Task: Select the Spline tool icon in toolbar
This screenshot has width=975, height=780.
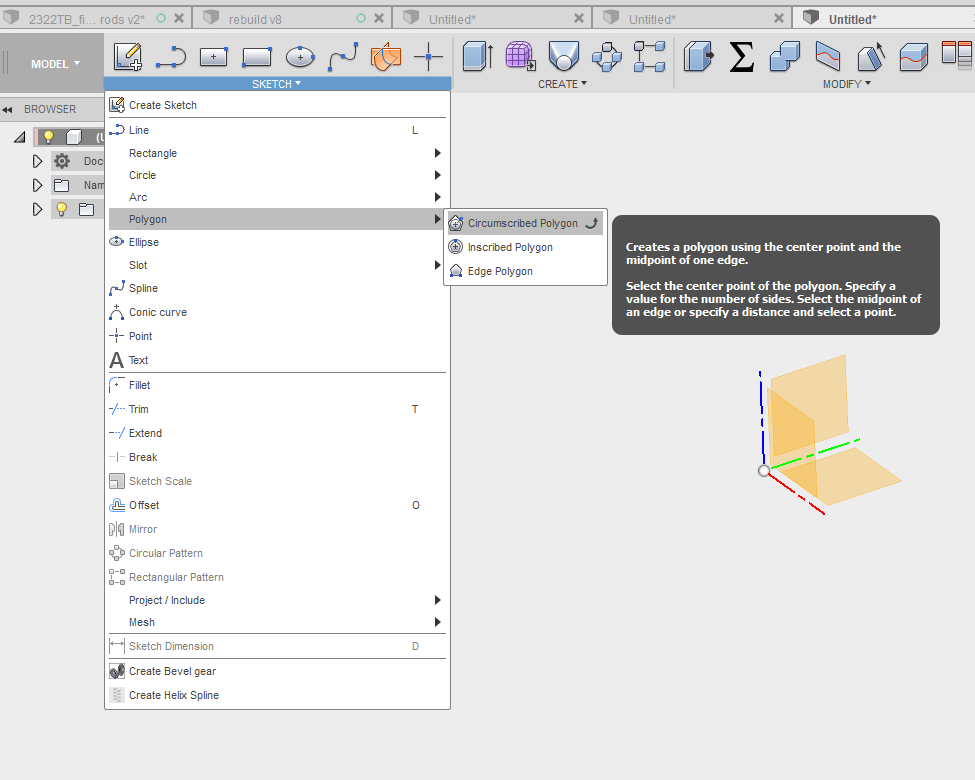Action: coord(343,58)
